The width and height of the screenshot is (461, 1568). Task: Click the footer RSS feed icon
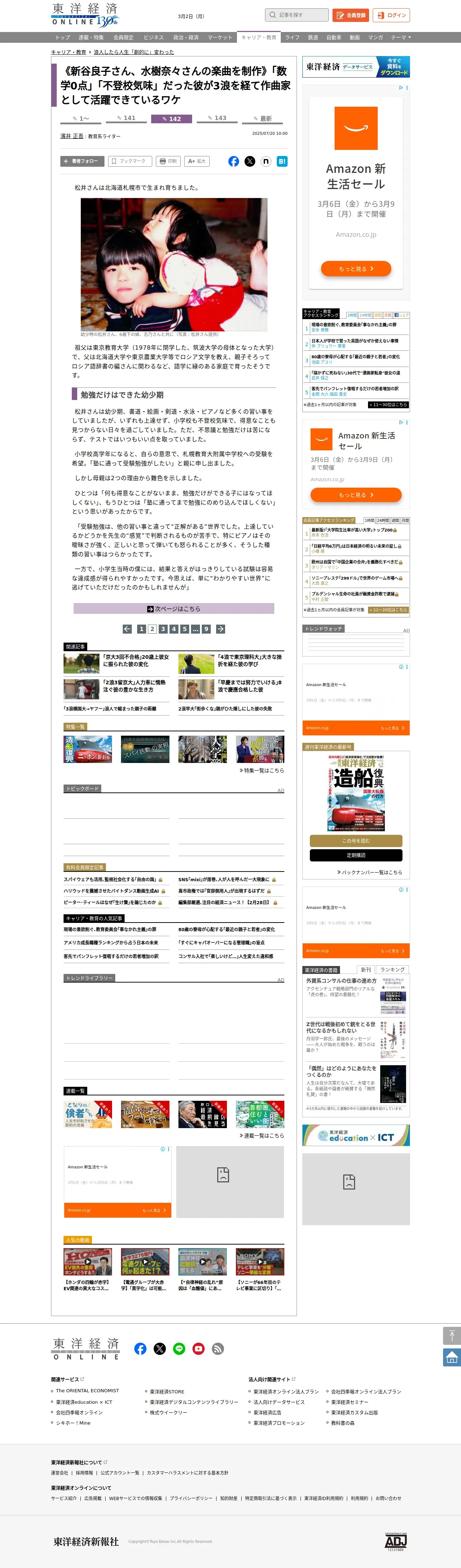(x=218, y=1349)
